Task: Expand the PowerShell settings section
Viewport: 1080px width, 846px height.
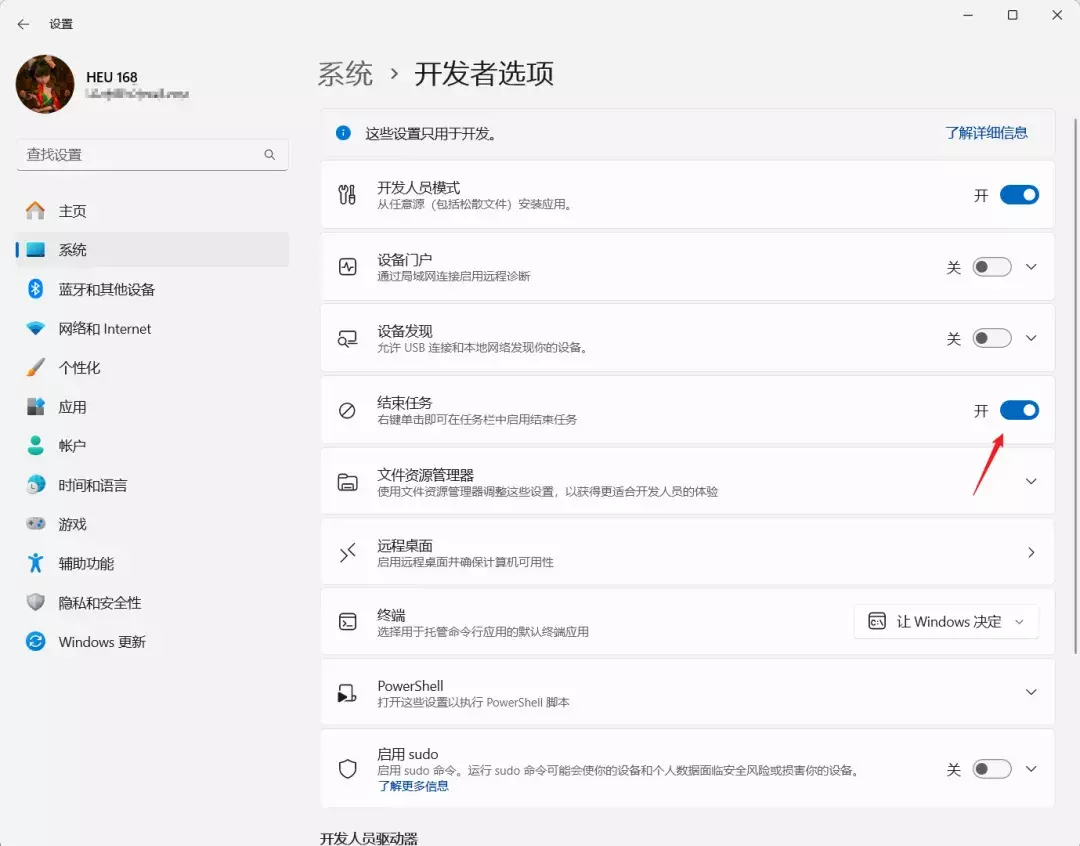Action: coord(1031,692)
